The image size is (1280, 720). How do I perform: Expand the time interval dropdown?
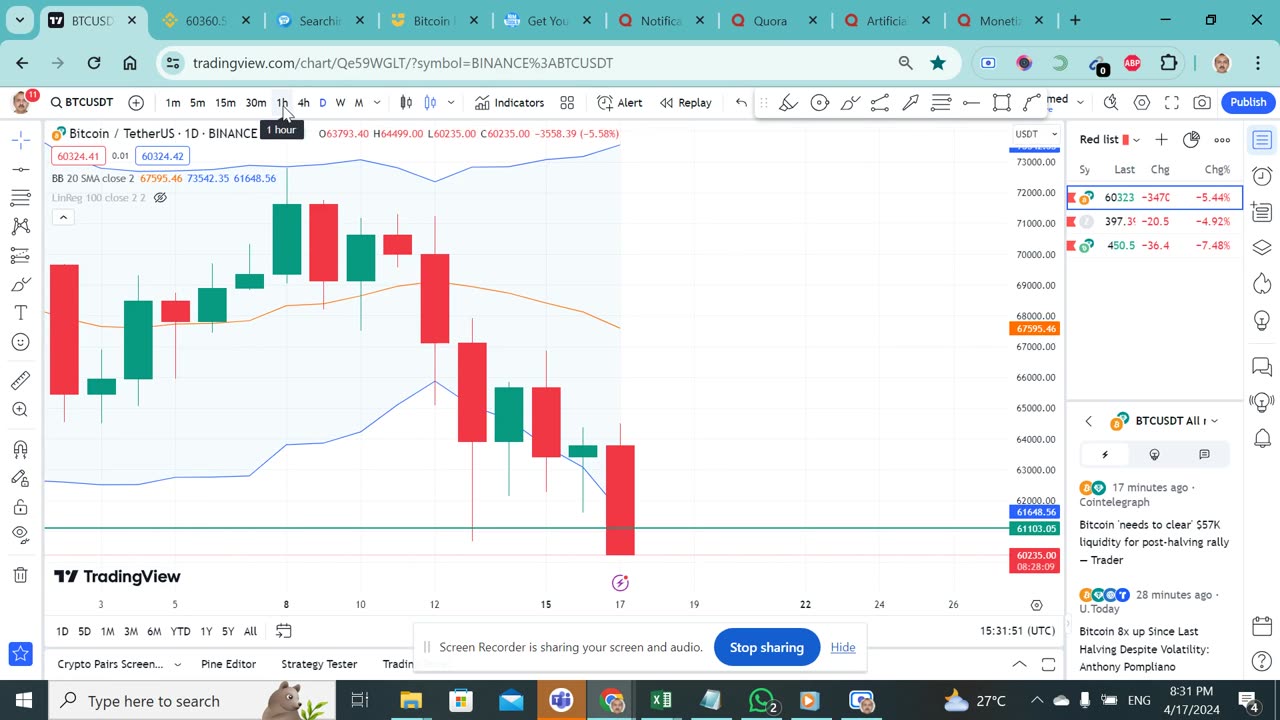click(377, 102)
